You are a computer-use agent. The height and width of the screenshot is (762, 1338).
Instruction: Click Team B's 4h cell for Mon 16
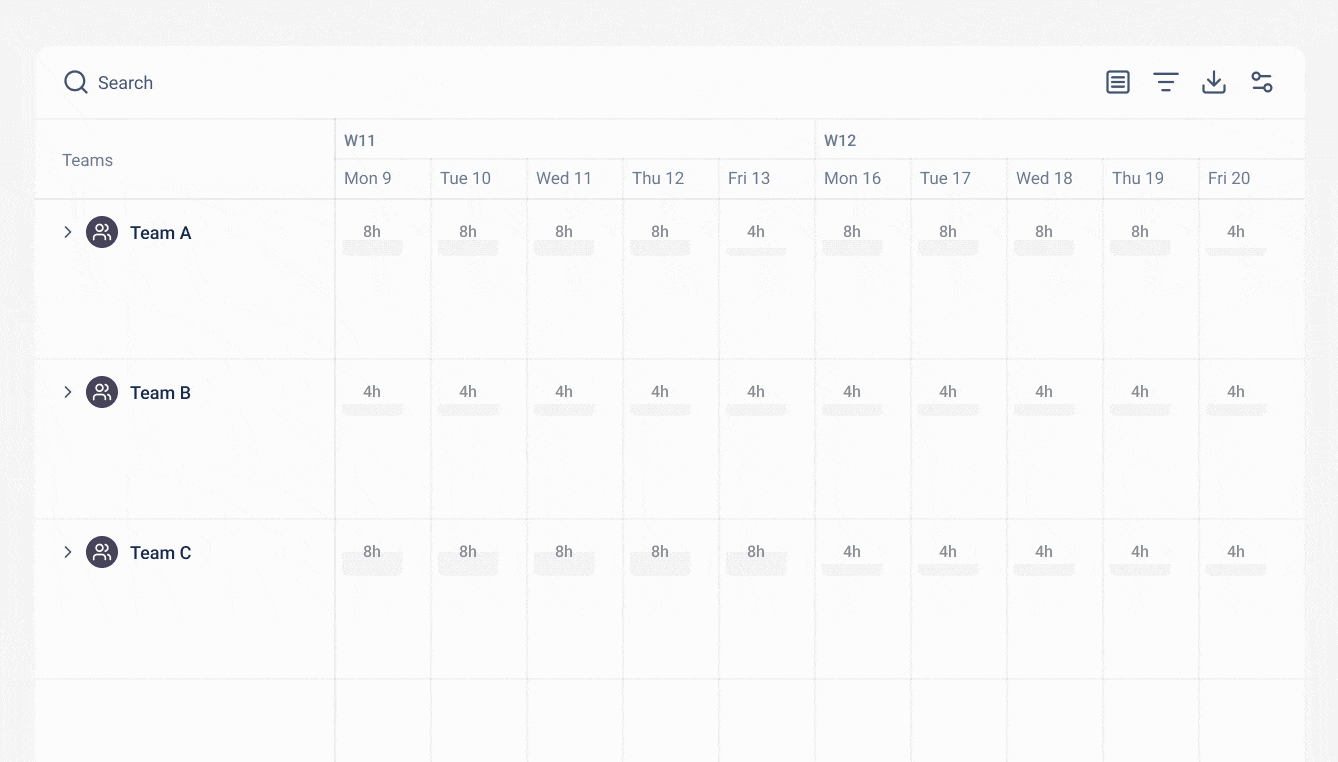[x=852, y=400]
